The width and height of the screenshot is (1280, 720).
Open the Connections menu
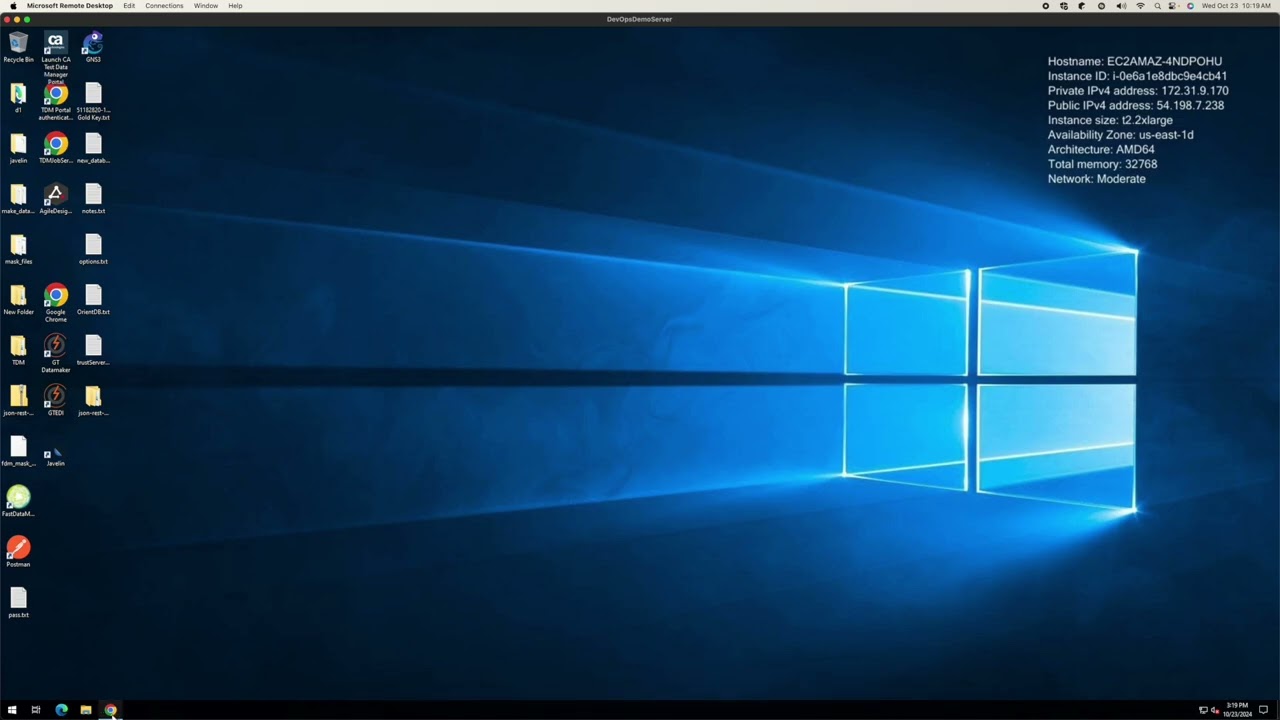164,6
